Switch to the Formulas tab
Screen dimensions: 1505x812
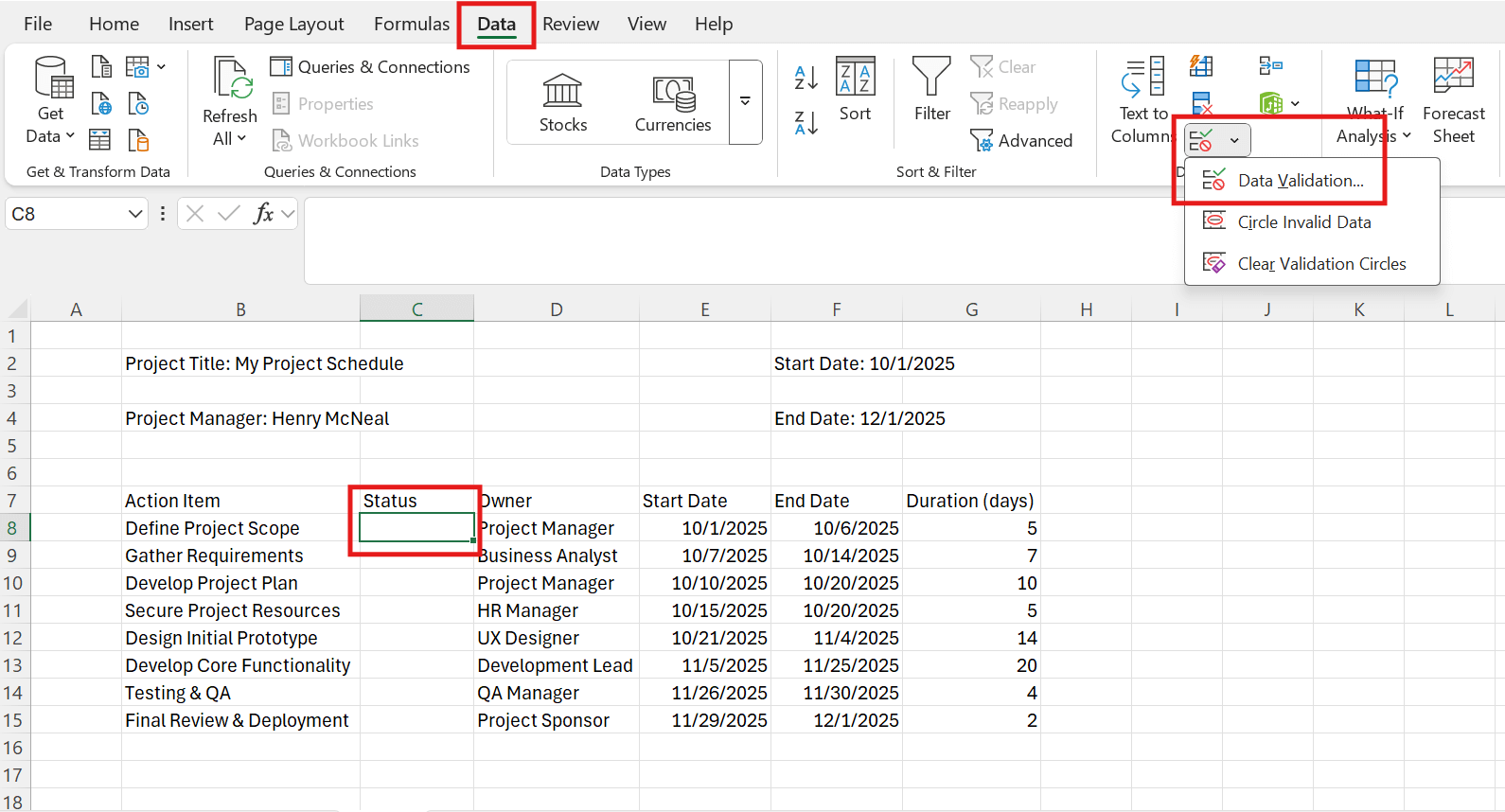tap(411, 24)
